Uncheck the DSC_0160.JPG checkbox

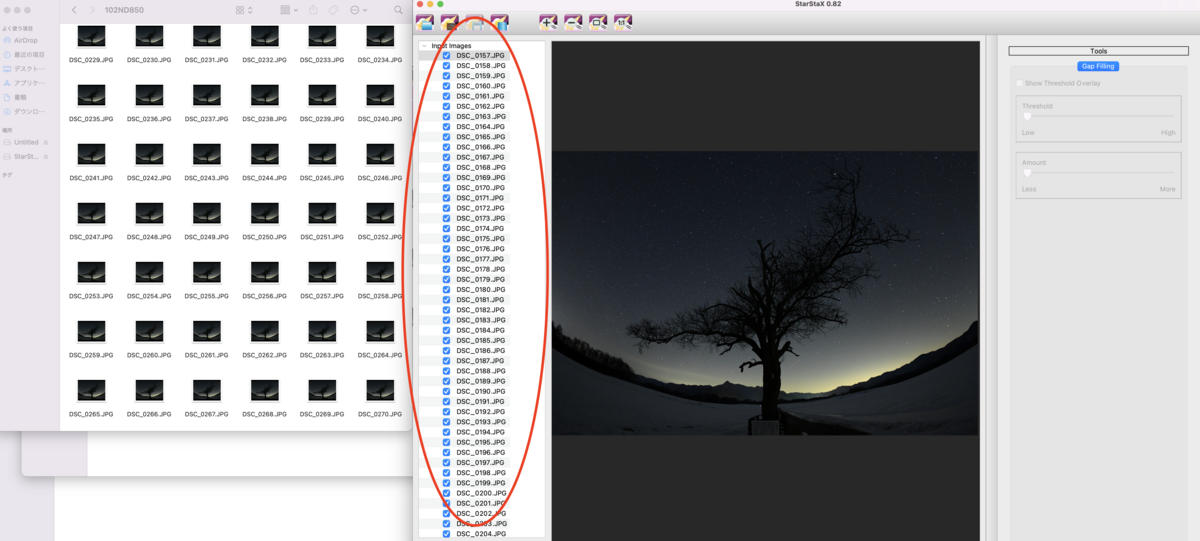[x=446, y=86]
